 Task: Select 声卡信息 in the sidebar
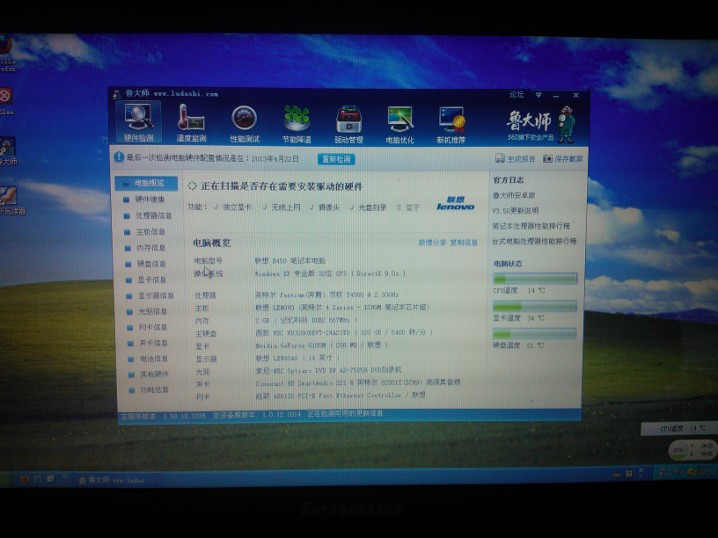(x=149, y=343)
